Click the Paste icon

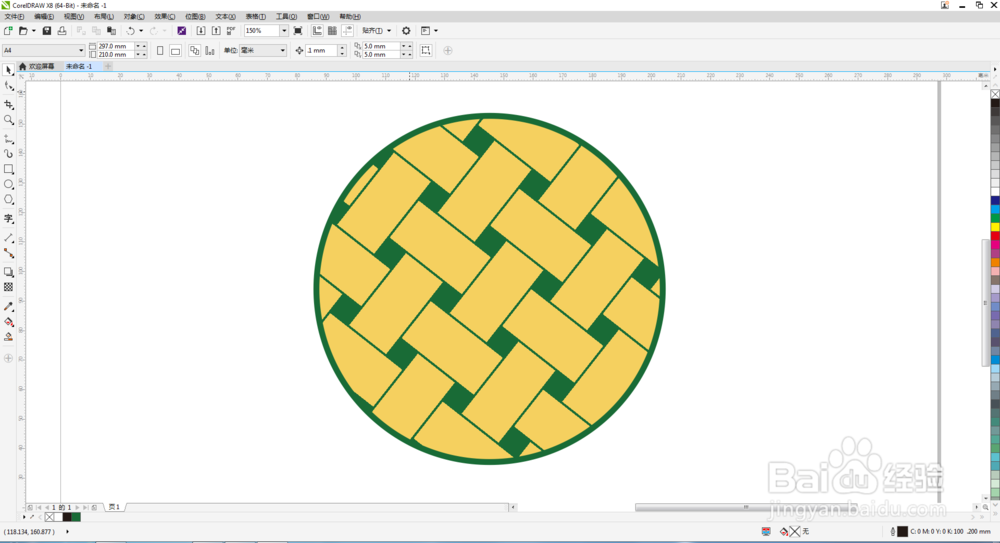[112, 31]
